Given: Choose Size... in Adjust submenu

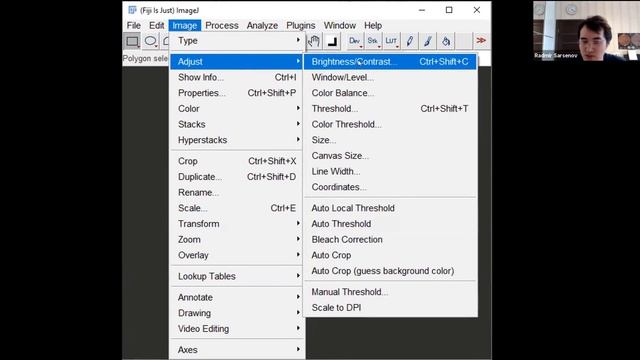Looking at the screenshot, I should 390,140.
